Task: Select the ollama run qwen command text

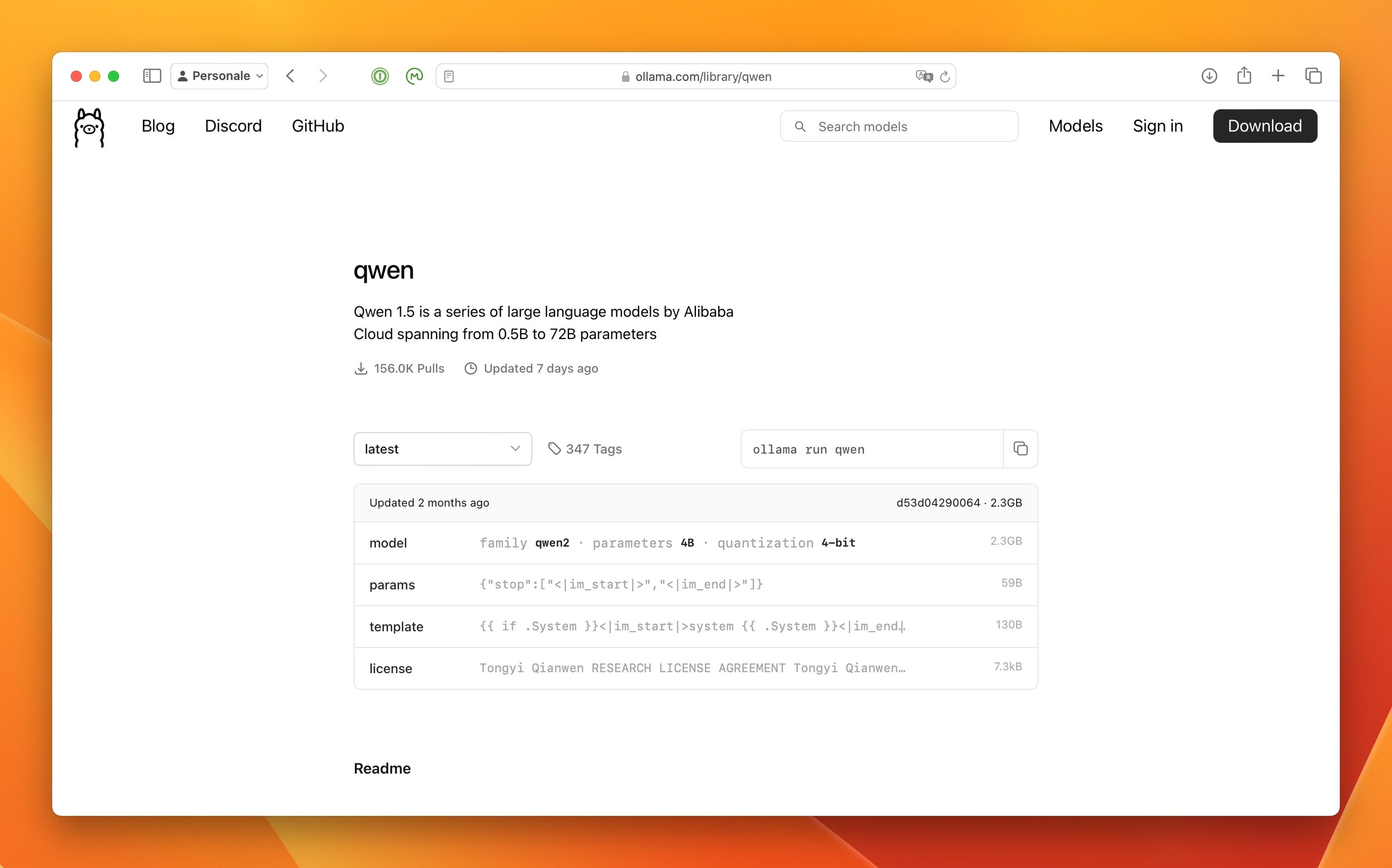Action: [x=808, y=449]
